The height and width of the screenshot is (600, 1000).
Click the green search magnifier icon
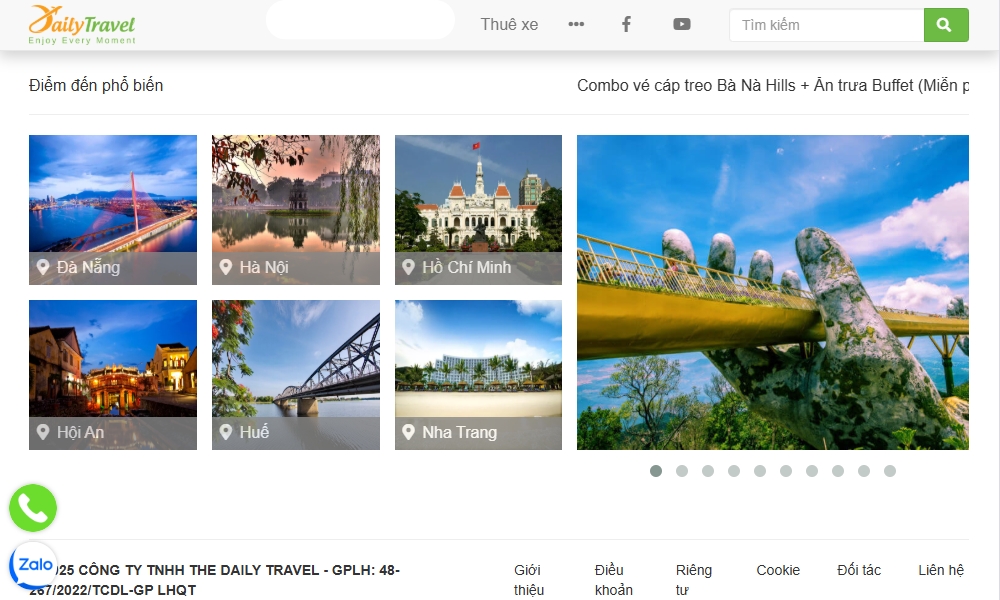(946, 24)
